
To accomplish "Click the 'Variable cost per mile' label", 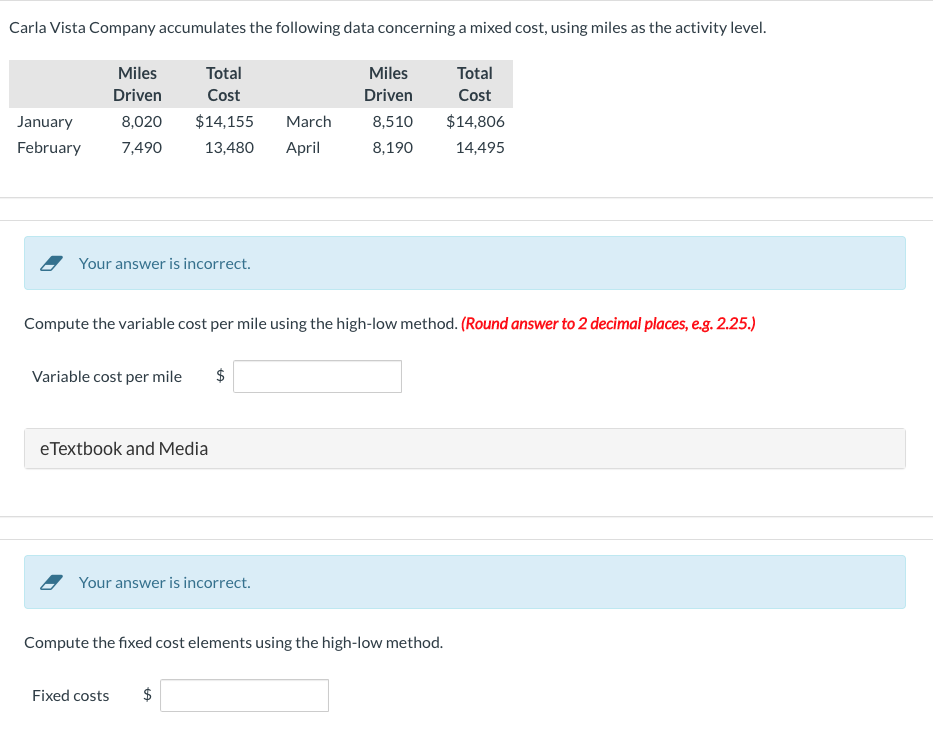I will (x=107, y=377).
